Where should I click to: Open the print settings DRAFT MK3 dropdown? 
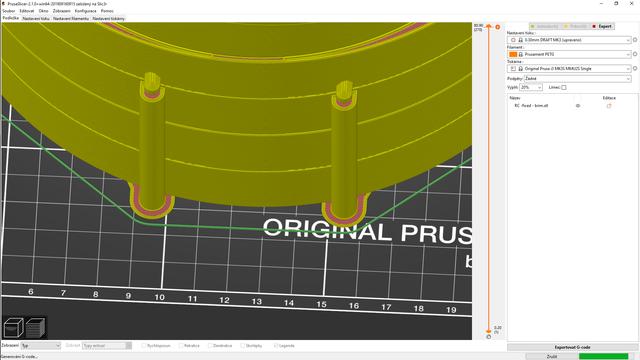[569, 40]
